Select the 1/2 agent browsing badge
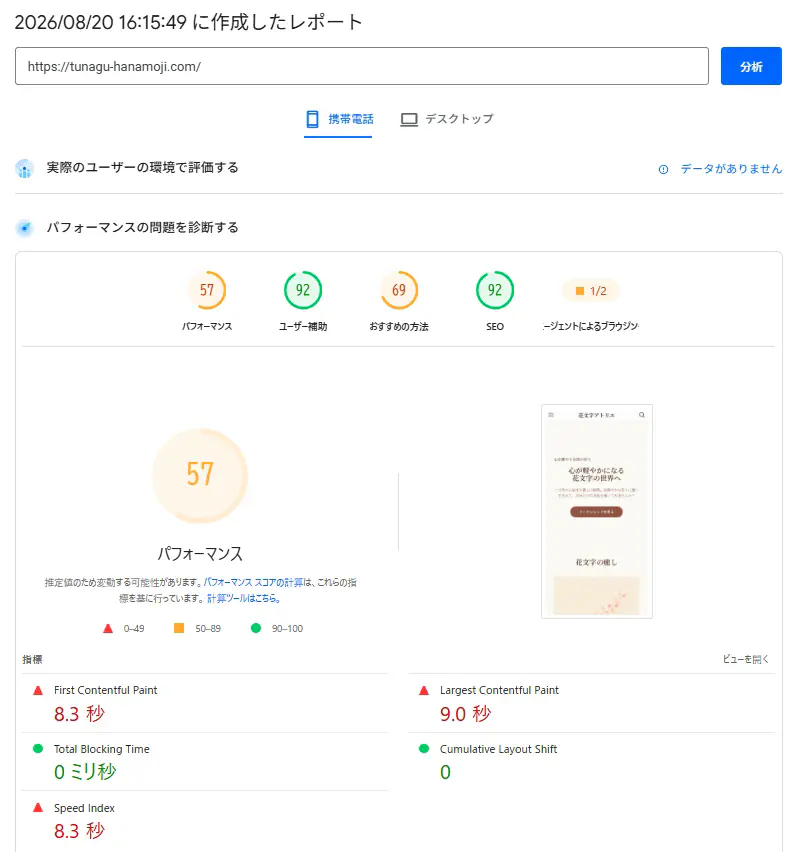This screenshot has height=852, width=801. (x=591, y=291)
